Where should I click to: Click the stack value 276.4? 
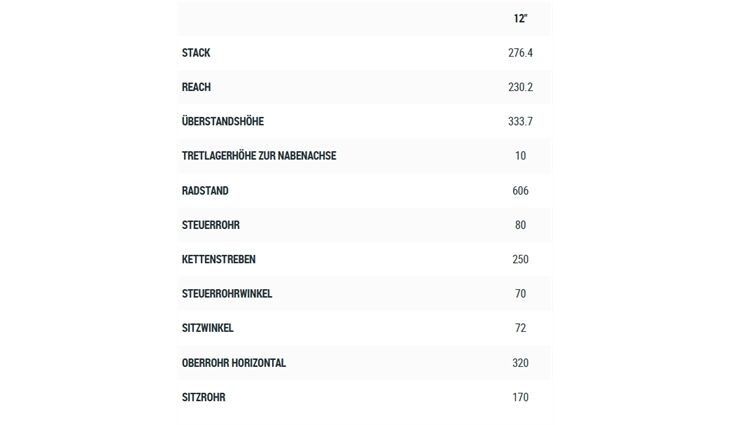[520, 53]
